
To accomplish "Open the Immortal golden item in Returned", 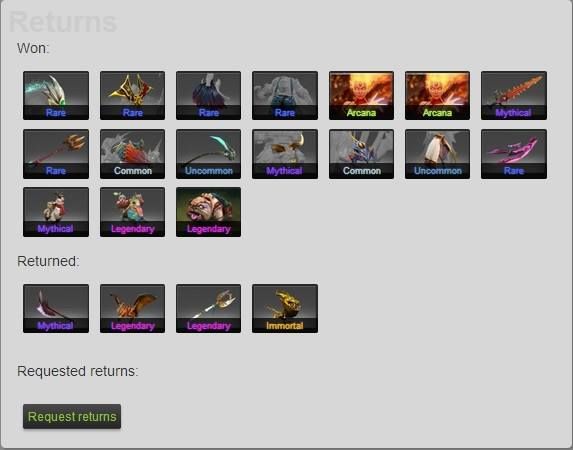I will click(285, 309).
